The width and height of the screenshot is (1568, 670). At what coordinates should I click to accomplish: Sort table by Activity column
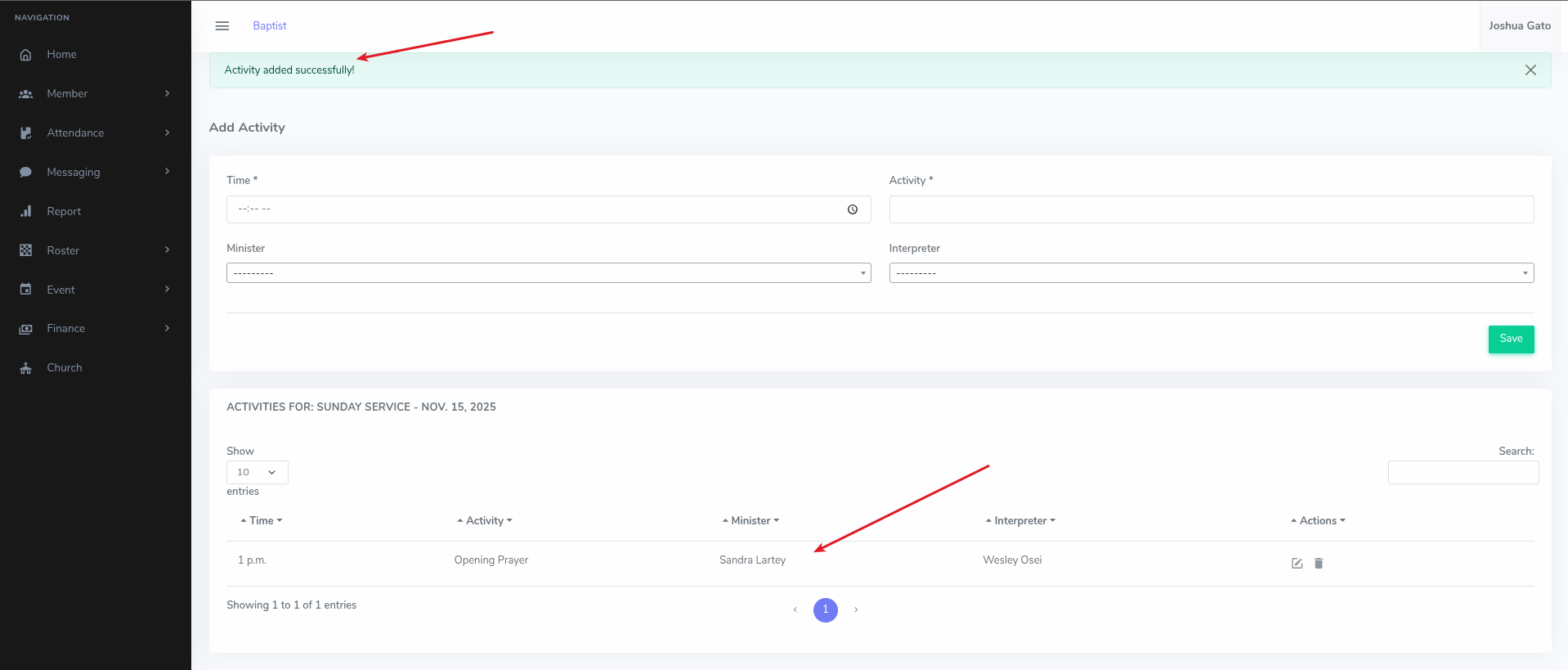tap(485, 520)
